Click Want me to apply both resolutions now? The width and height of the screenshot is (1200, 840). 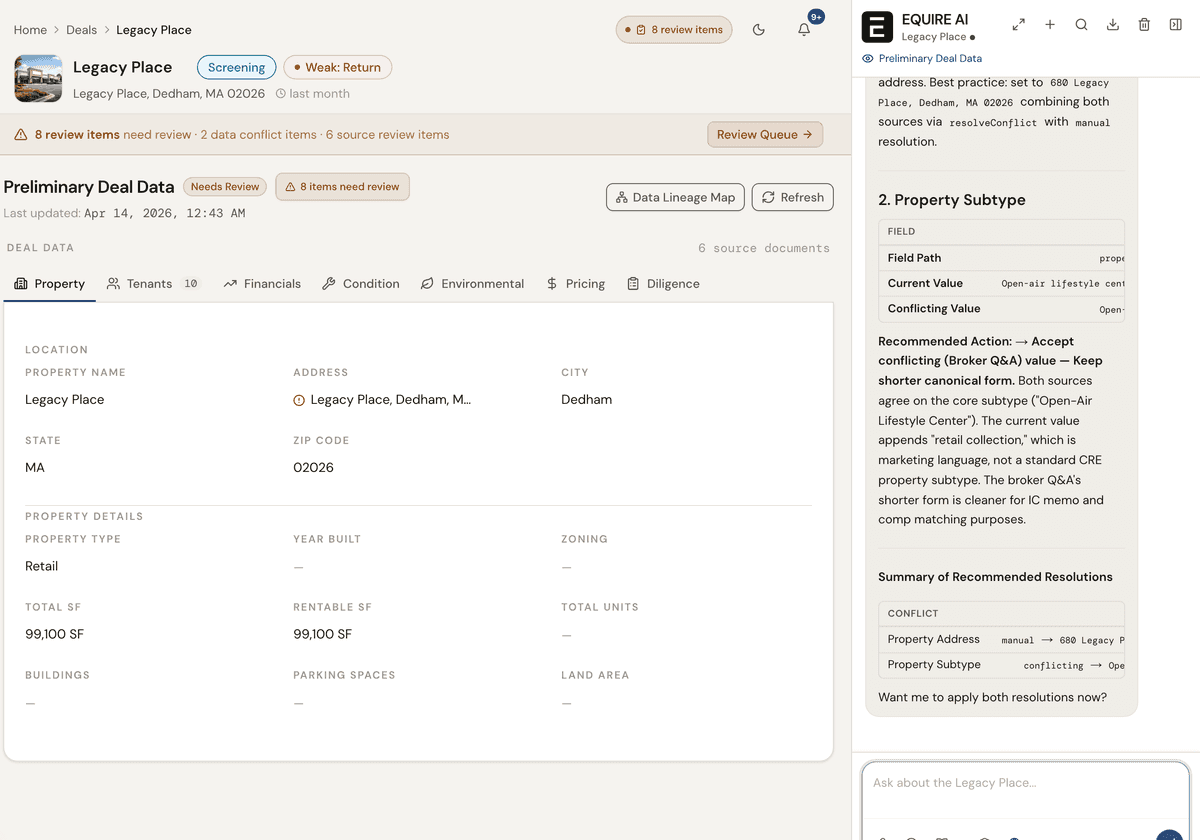992,698
